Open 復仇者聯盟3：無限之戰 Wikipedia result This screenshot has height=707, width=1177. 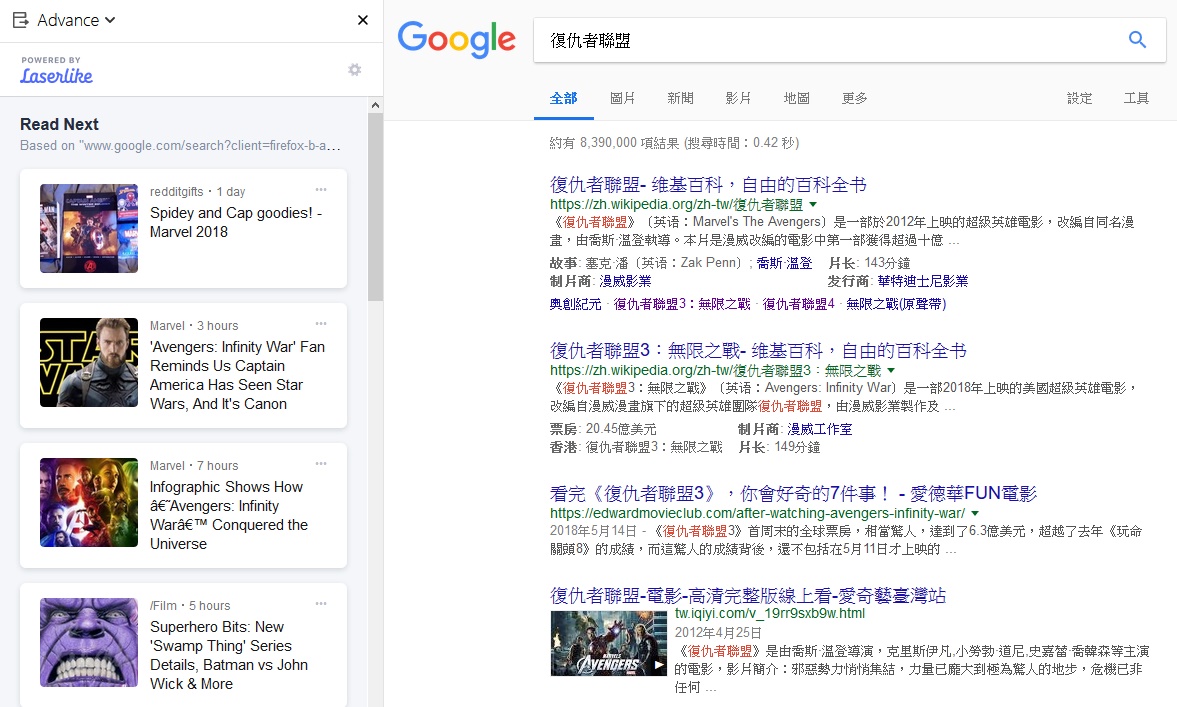click(x=758, y=351)
